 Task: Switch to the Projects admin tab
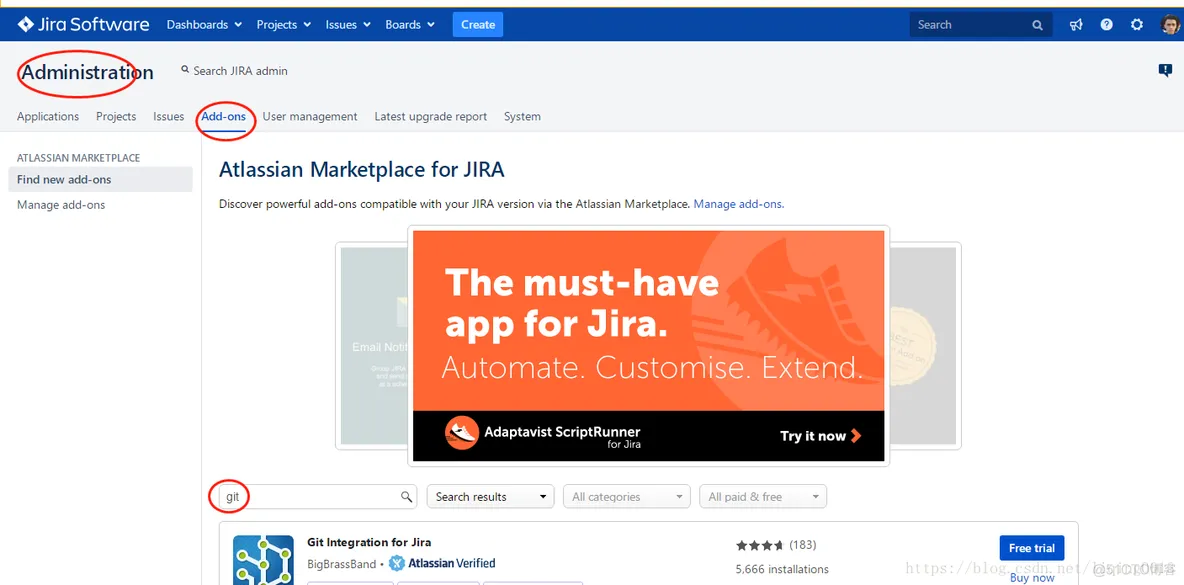pos(116,116)
